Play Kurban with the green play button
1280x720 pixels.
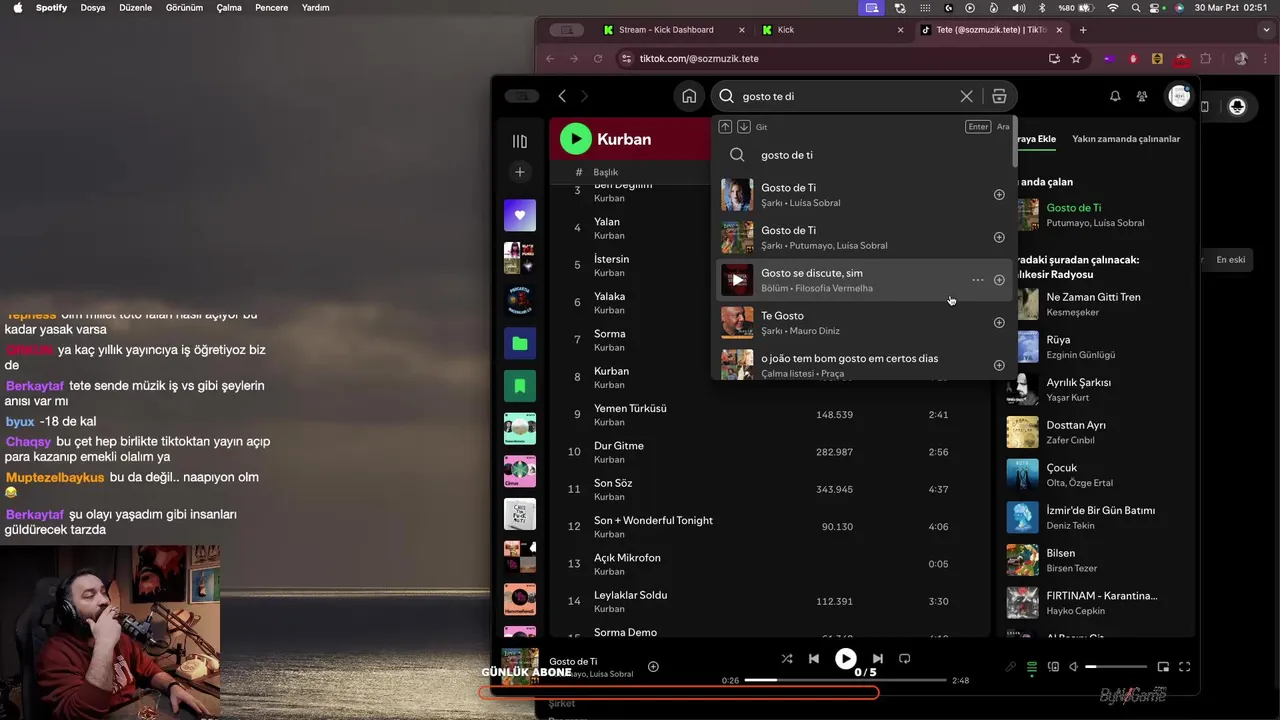point(576,139)
